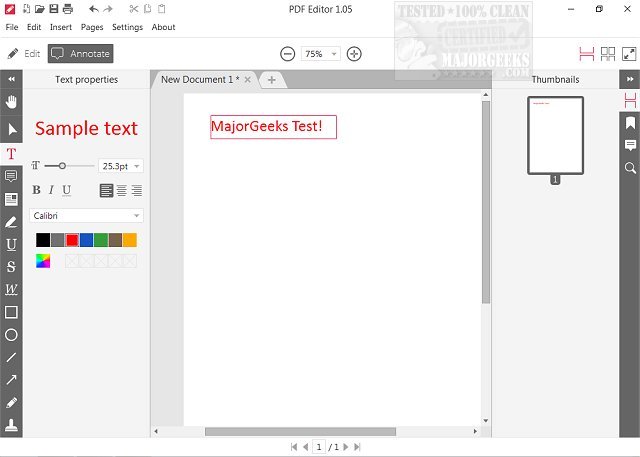Switch to Edit mode
The width and height of the screenshot is (640, 457).
(x=24, y=53)
